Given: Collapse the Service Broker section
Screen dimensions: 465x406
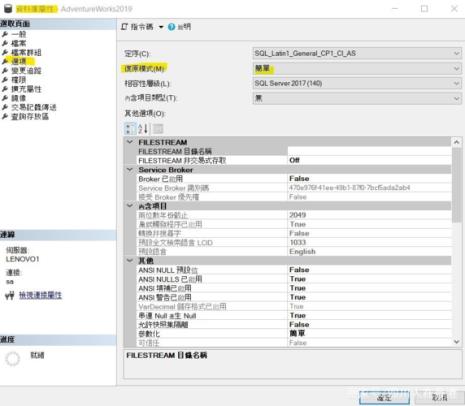Looking at the screenshot, I should [x=130, y=170].
